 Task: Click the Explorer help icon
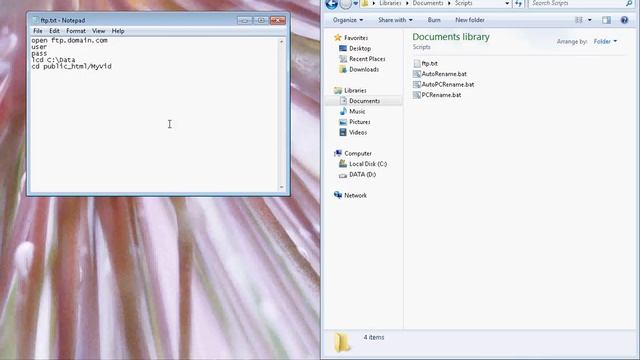tap(624, 20)
